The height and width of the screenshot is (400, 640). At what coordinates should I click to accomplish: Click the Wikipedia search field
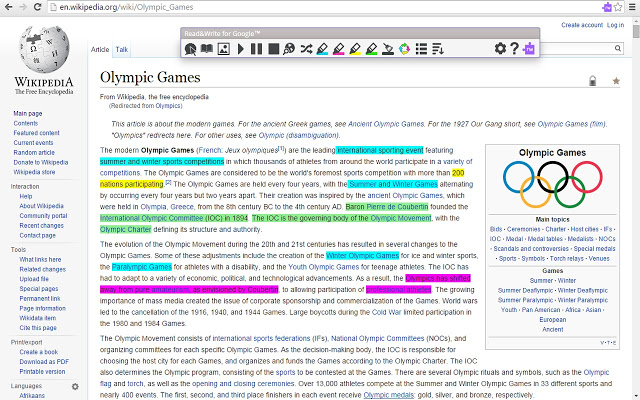(576, 48)
